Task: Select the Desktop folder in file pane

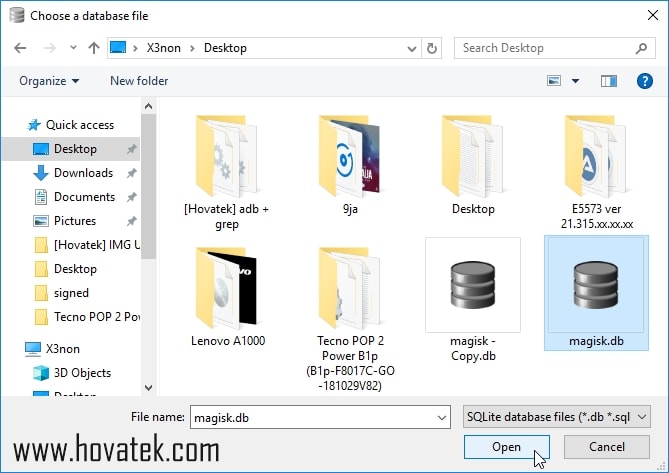Action: 473,164
